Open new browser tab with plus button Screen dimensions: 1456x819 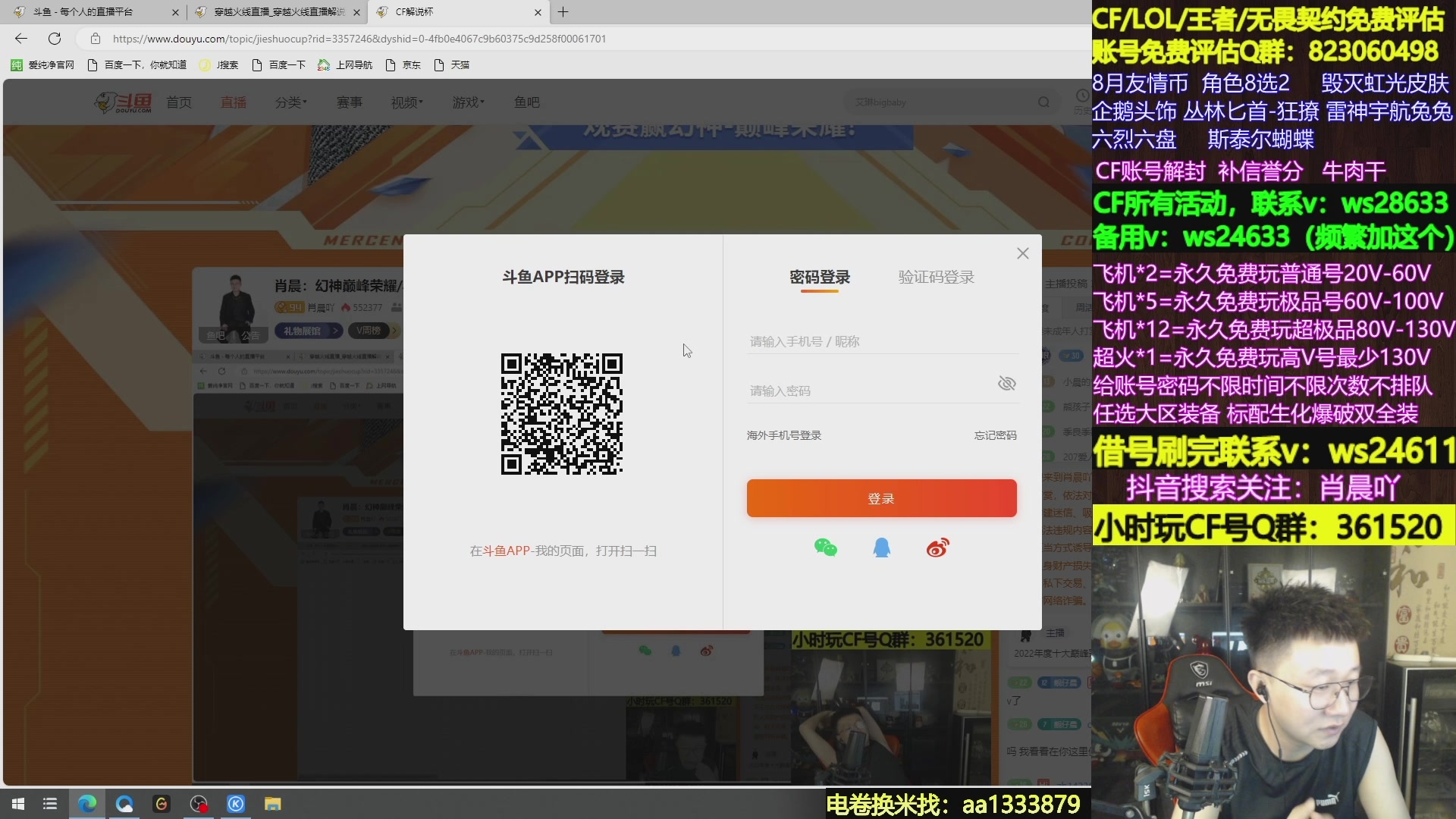point(563,12)
